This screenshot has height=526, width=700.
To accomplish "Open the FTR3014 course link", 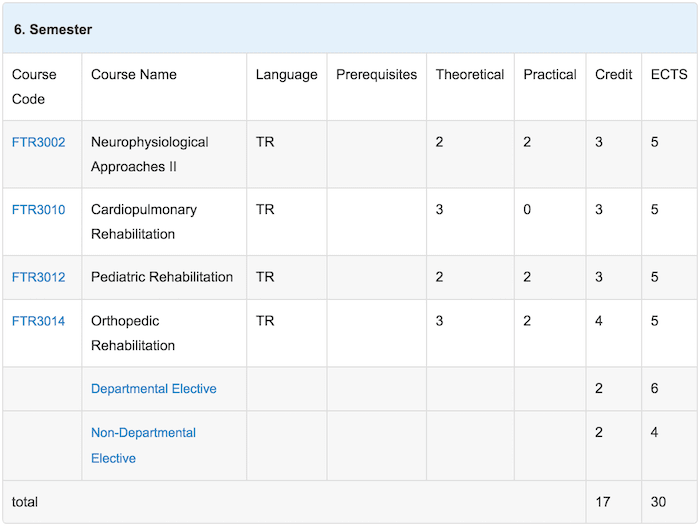I will point(38,321).
